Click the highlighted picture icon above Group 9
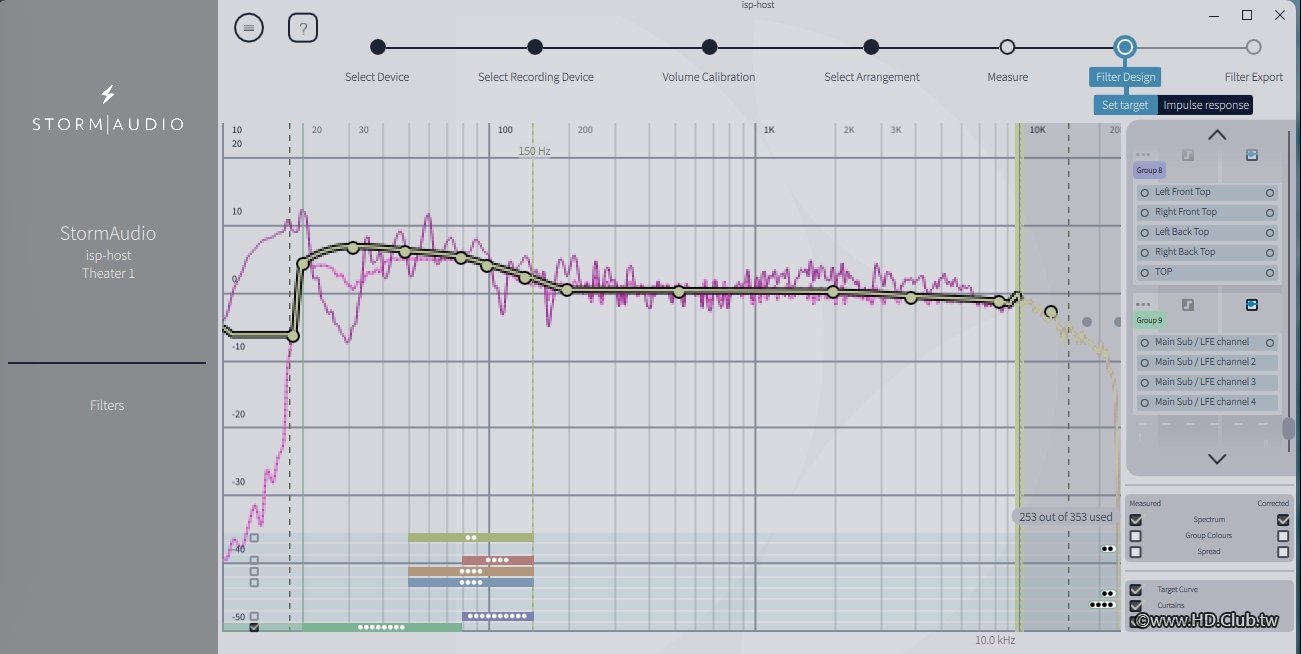The width and height of the screenshot is (1301, 654). (1251, 305)
